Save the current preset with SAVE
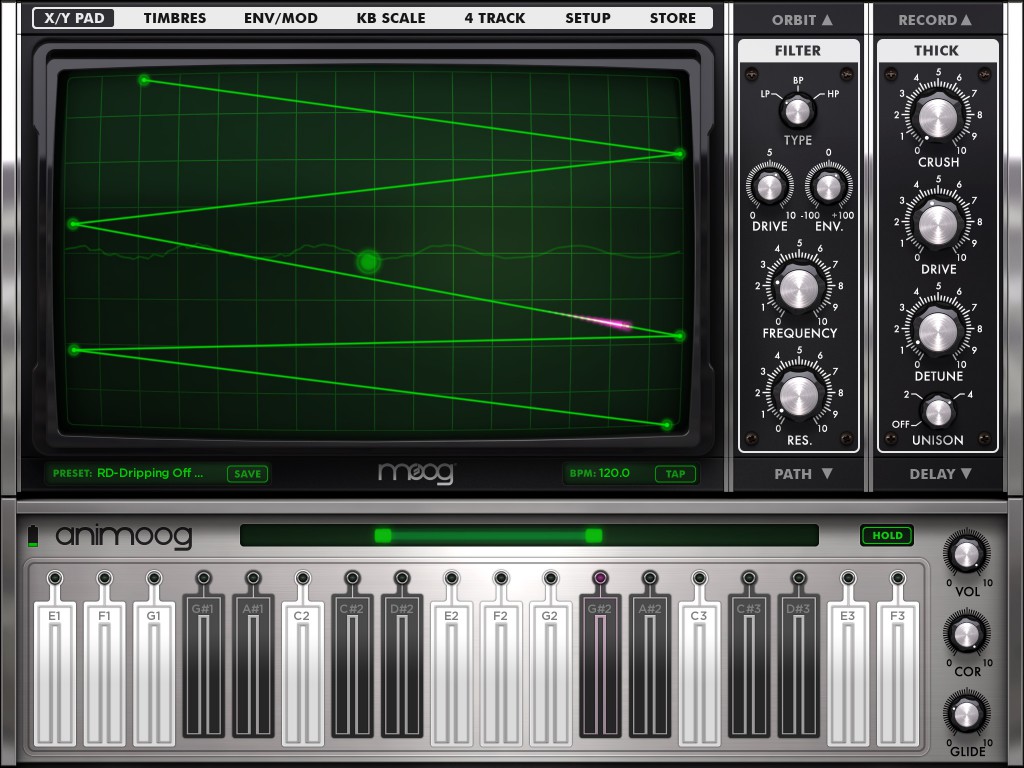1024x768 pixels. click(x=248, y=473)
